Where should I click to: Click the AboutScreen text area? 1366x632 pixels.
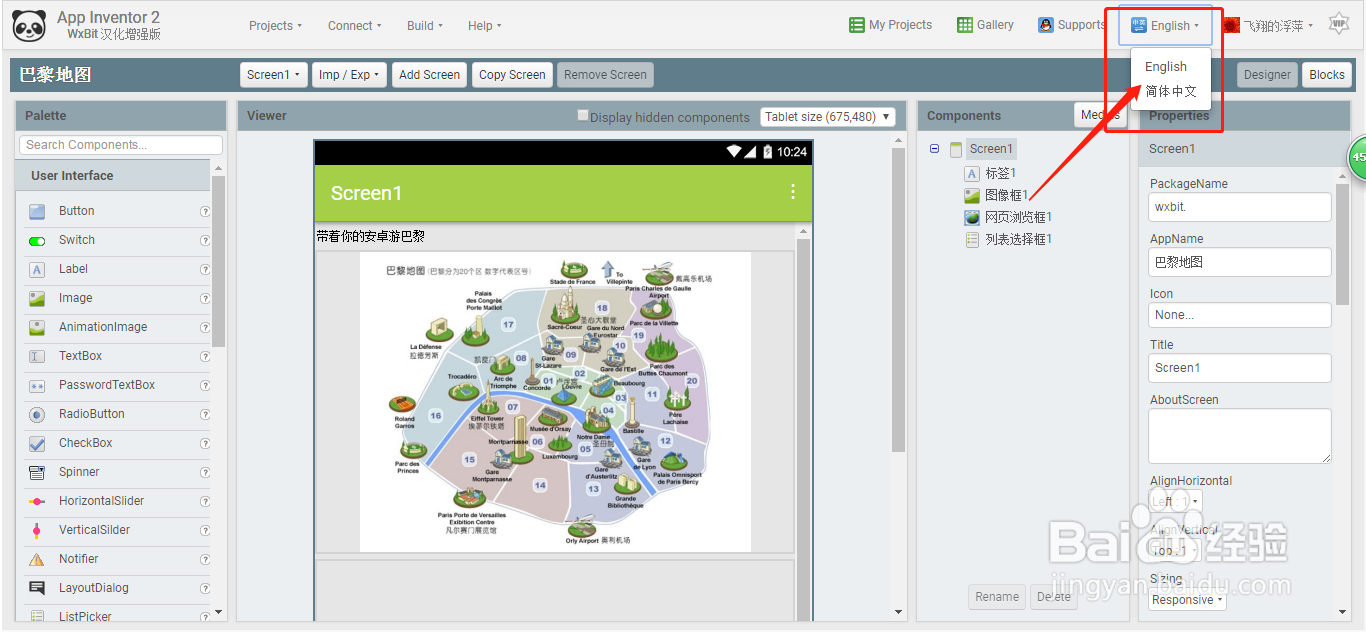(x=1240, y=436)
